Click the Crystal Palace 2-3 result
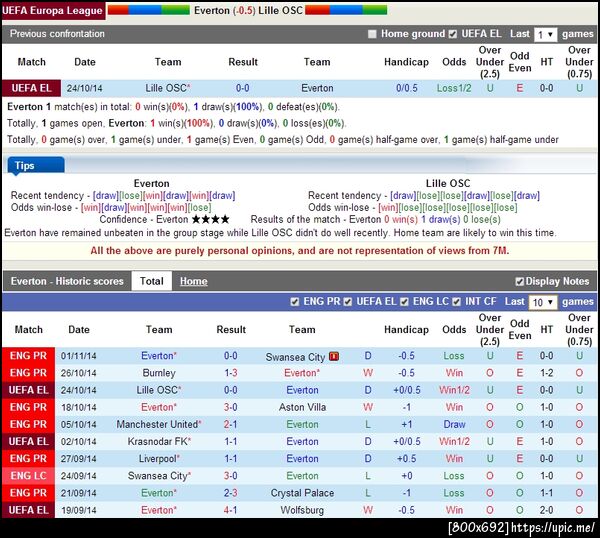The image size is (600, 538). pos(231,493)
